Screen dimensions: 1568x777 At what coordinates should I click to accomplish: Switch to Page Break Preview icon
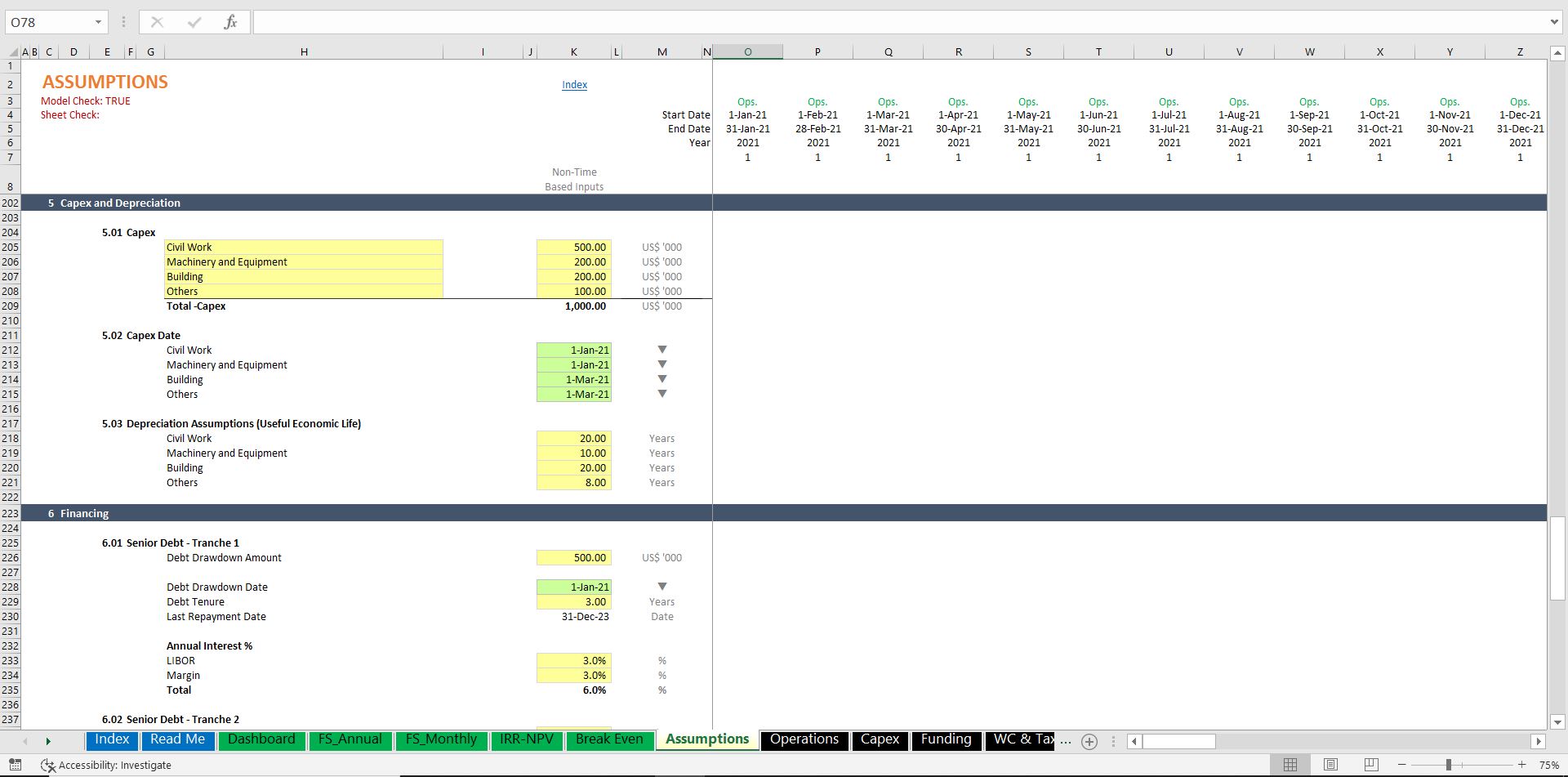coord(1371,765)
